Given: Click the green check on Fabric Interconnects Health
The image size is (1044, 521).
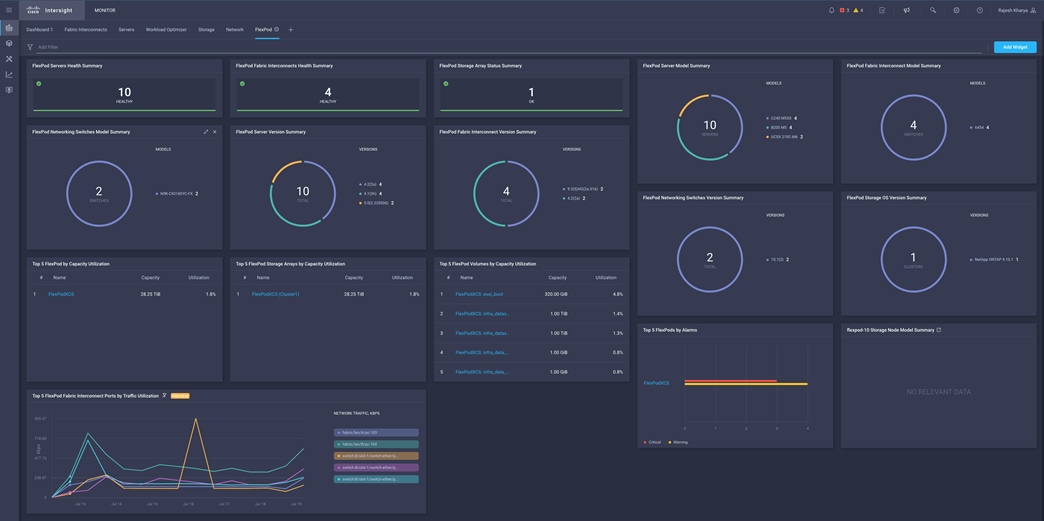Looking at the screenshot, I should 242,84.
